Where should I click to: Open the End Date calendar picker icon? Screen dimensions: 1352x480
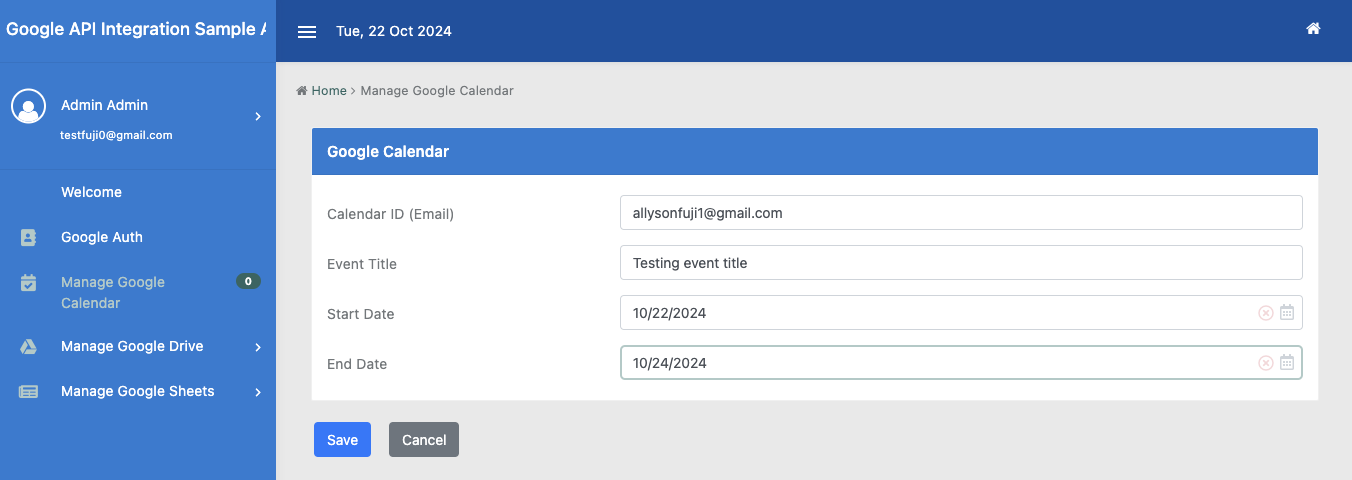coord(1287,363)
